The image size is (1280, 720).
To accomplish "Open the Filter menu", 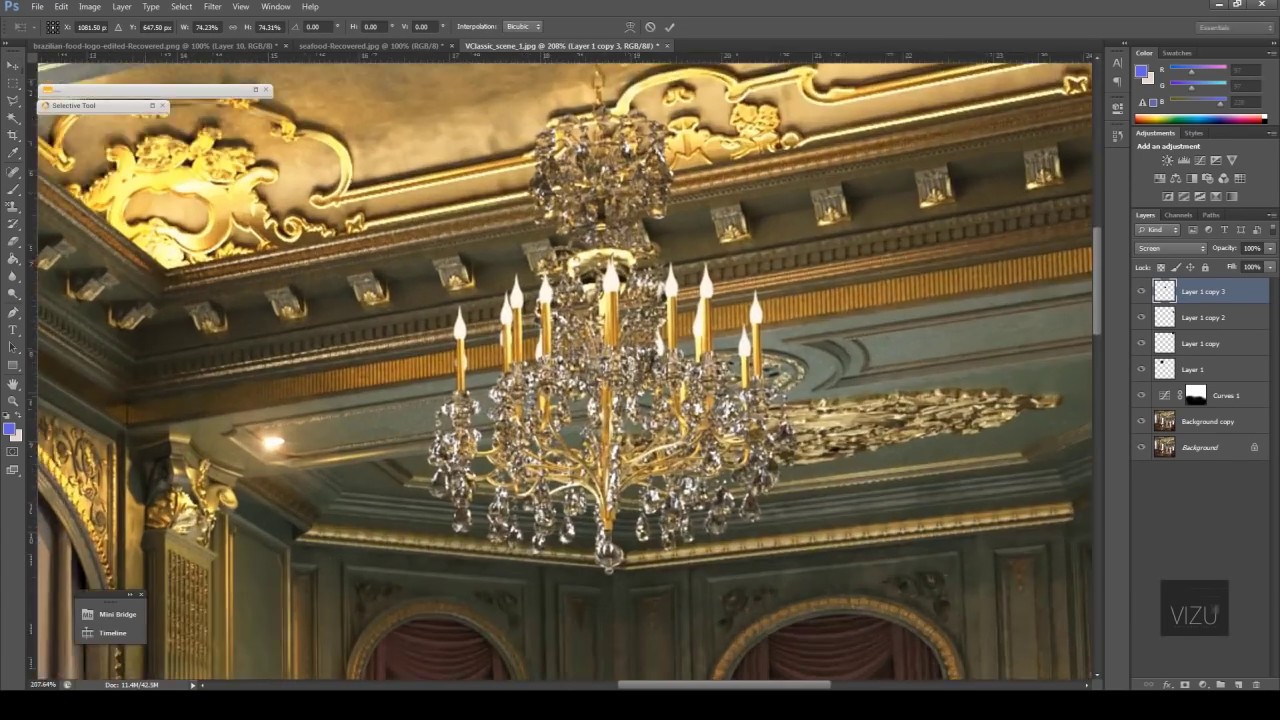I will pyautogui.click(x=212, y=7).
